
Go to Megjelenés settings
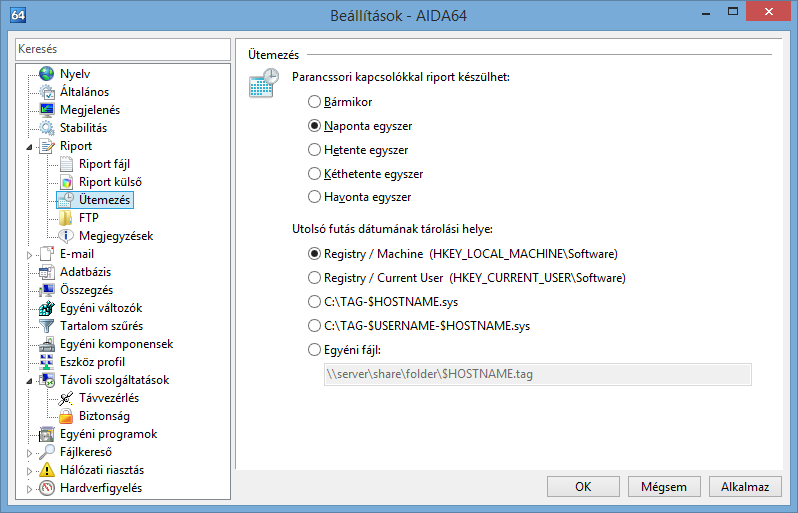pos(90,110)
